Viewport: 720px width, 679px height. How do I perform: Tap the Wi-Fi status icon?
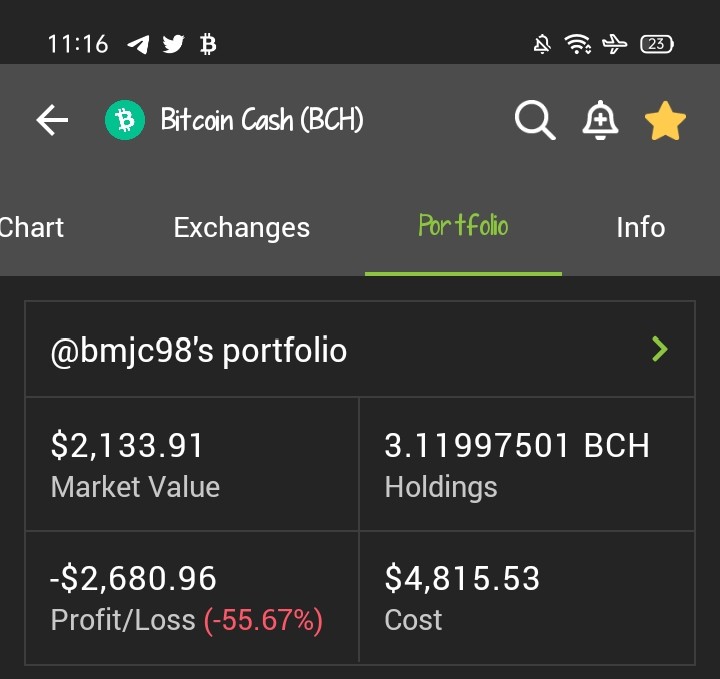pyautogui.click(x=578, y=44)
